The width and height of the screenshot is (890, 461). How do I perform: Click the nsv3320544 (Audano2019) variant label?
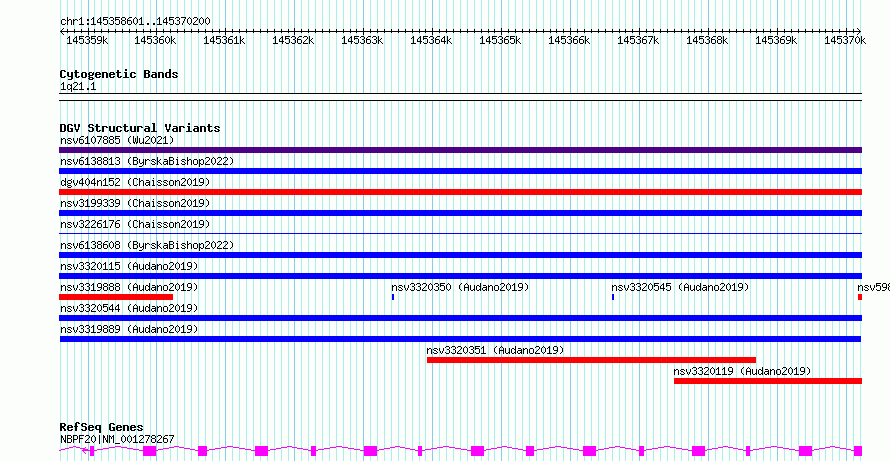click(129, 308)
